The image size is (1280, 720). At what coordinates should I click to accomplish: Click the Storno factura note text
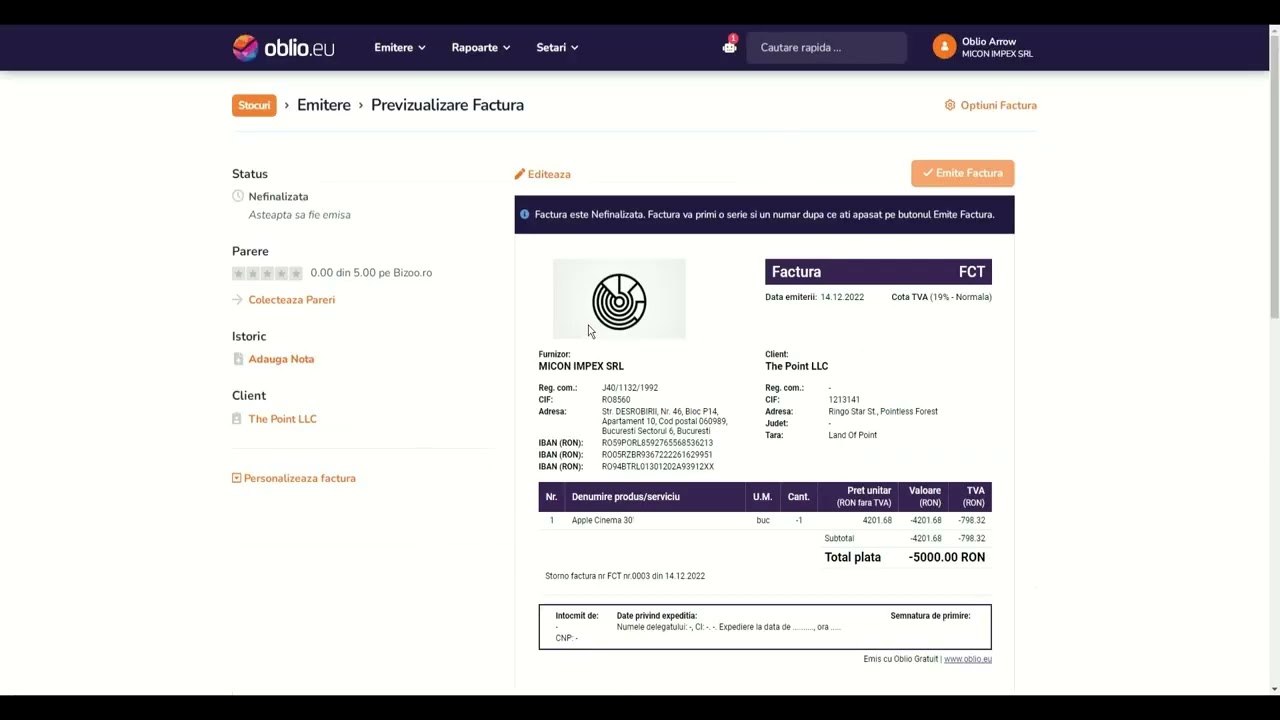(x=625, y=576)
